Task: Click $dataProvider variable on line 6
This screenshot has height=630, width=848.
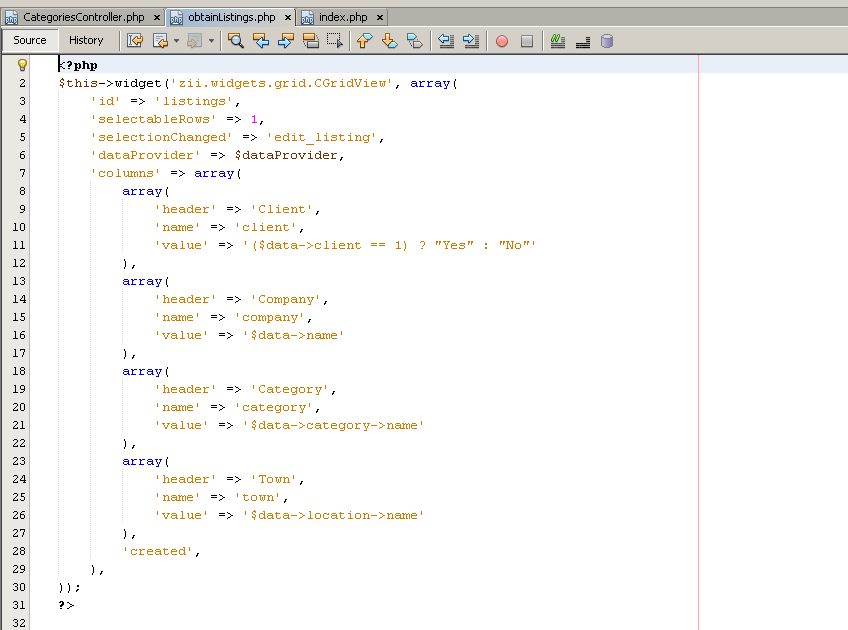Action: pyautogui.click(x=286, y=155)
